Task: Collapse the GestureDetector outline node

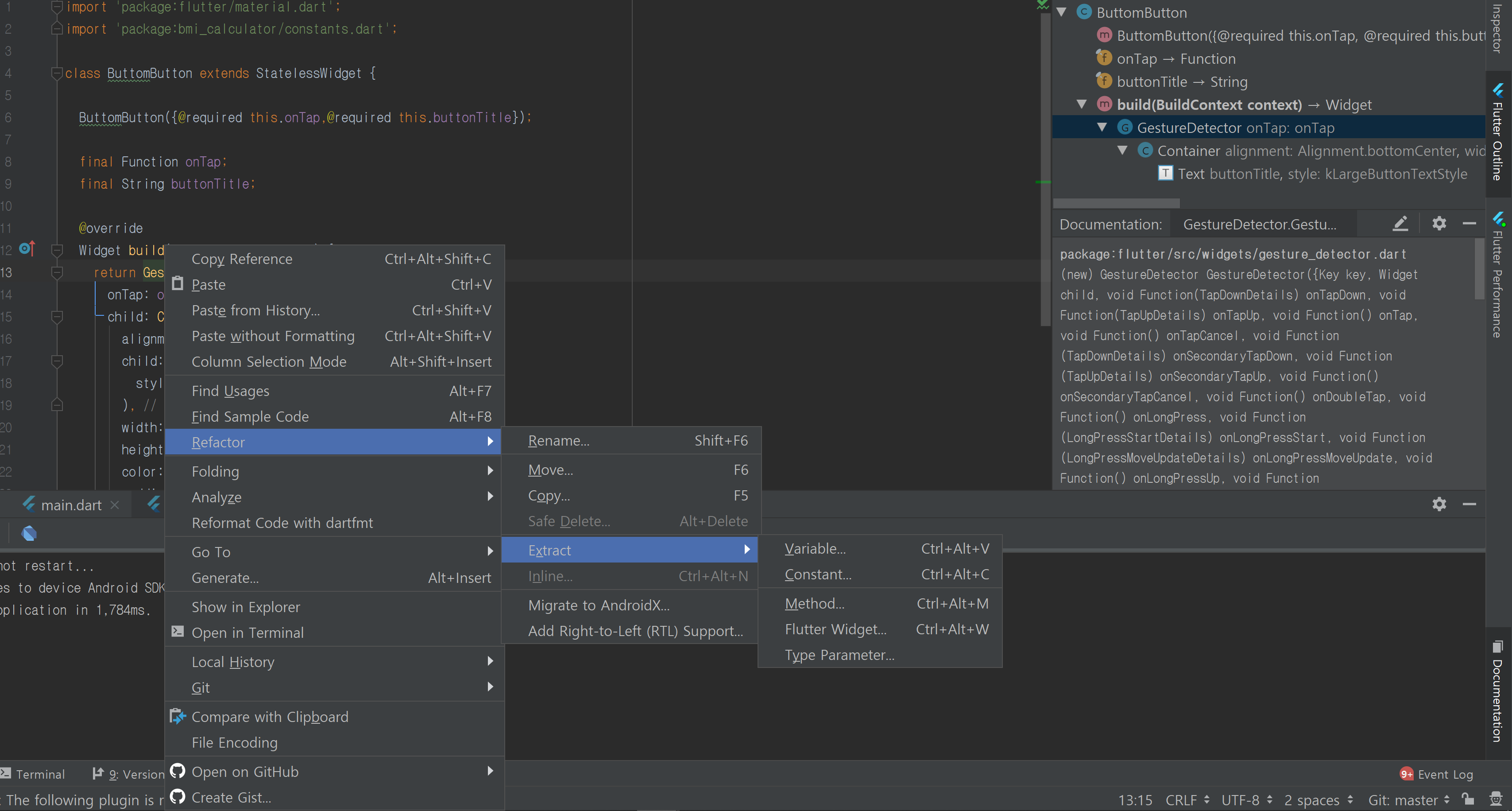Action: pyautogui.click(x=1102, y=128)
